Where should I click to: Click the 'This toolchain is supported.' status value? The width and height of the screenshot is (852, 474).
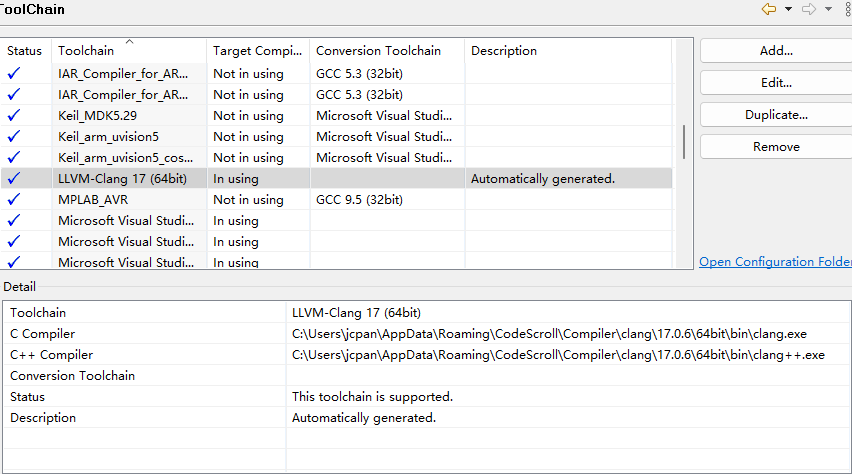click(372, 397)
